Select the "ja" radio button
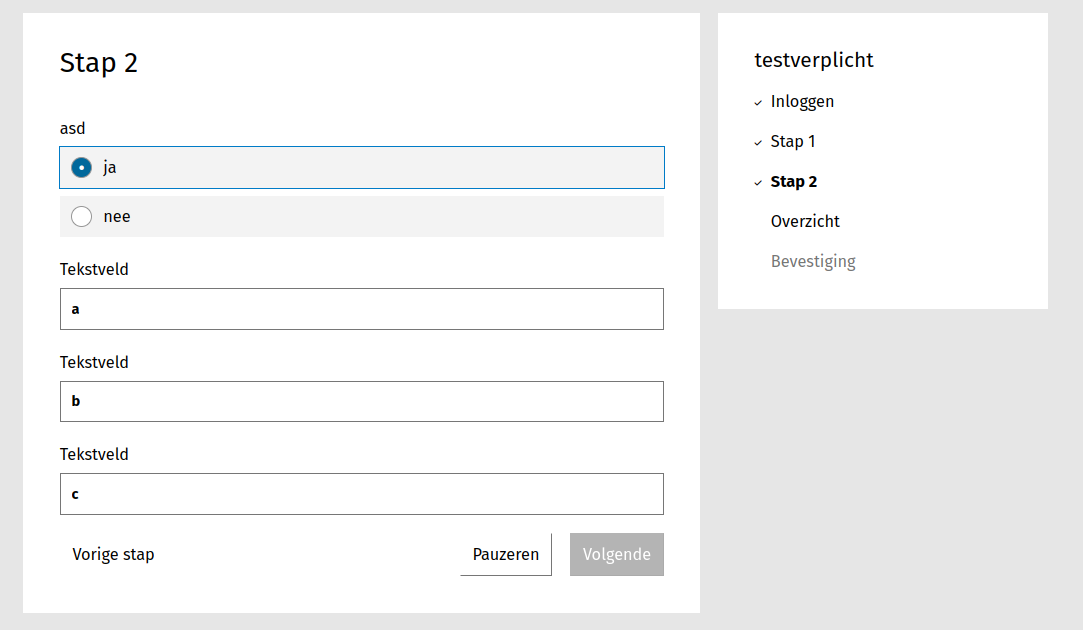Screen dimensions: 1083x630 click(x=81, y=168)
